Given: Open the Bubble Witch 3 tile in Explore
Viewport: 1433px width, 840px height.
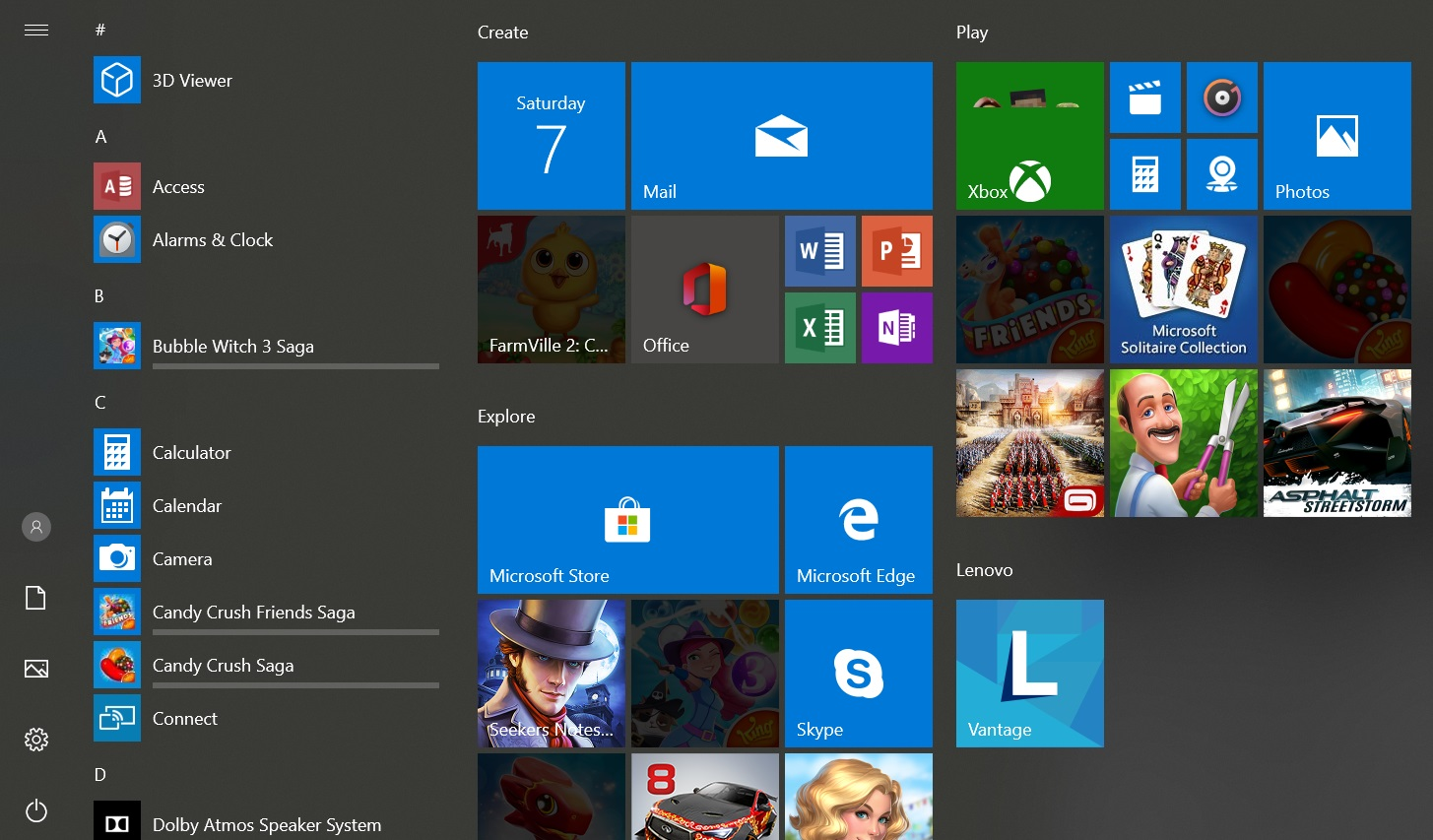Looking at the screenshot, I should 705,674.
